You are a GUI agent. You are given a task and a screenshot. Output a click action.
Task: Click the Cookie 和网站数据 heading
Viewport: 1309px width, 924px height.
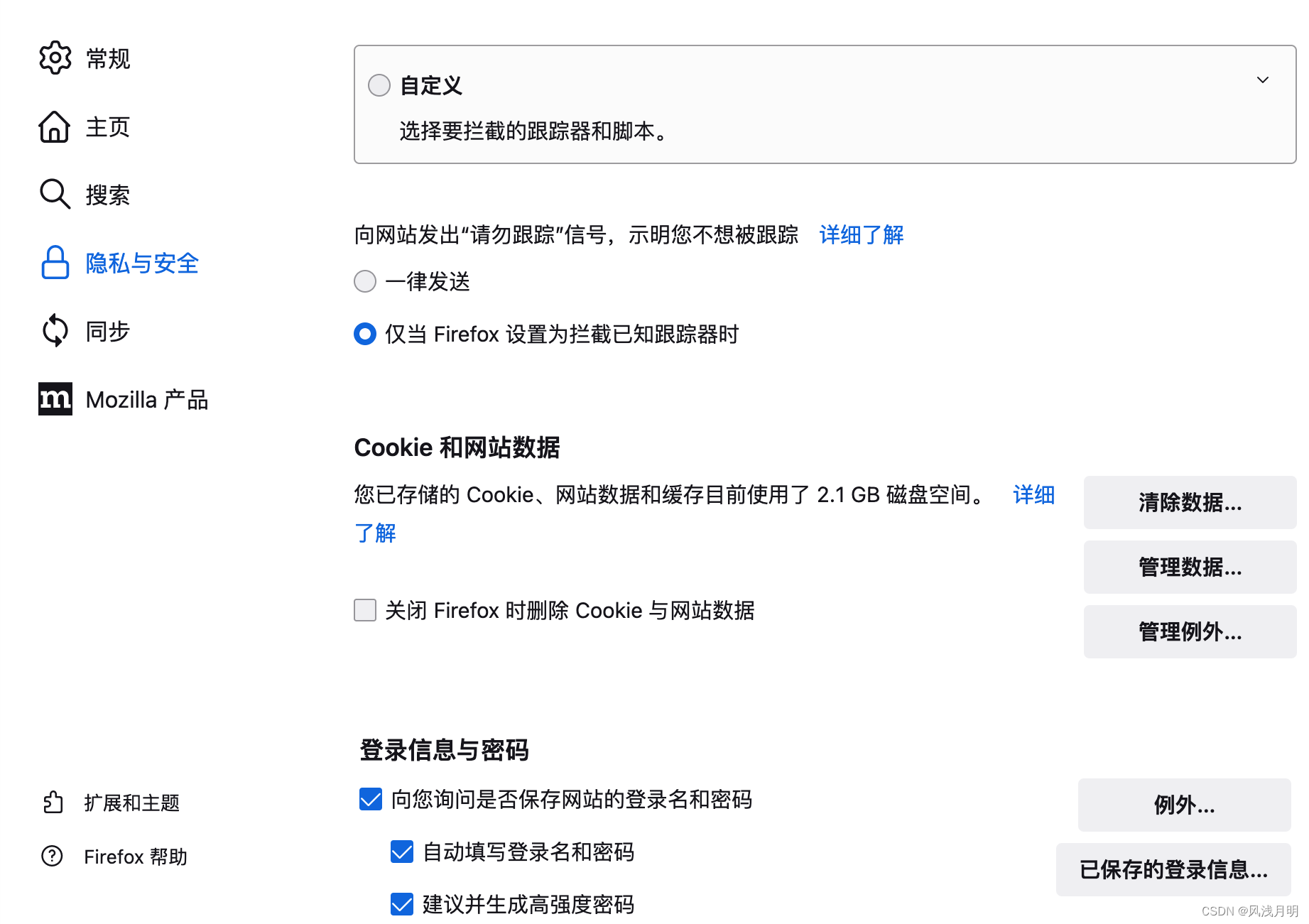457,447
